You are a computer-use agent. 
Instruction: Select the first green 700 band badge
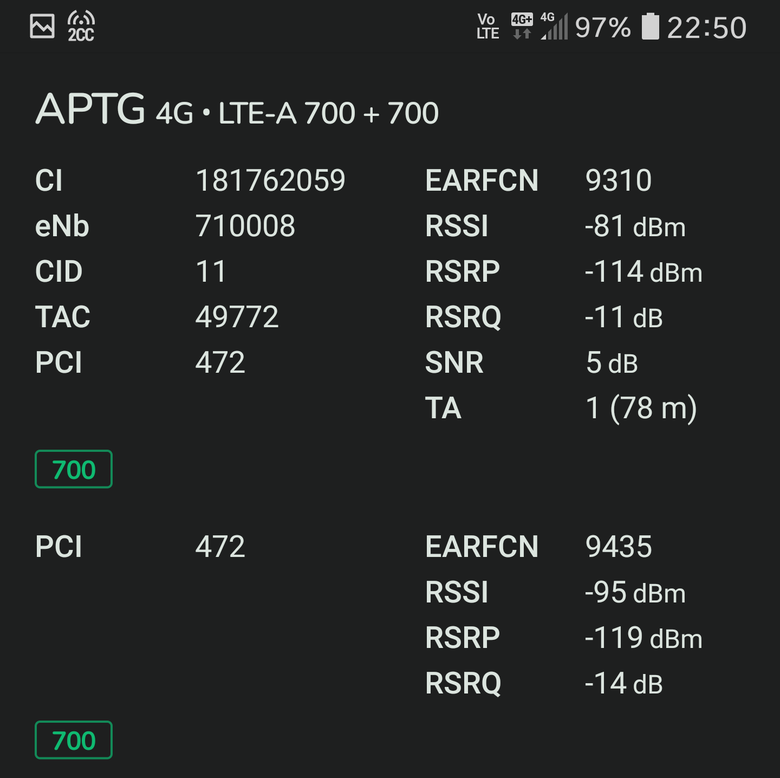[x=74, y=469]
